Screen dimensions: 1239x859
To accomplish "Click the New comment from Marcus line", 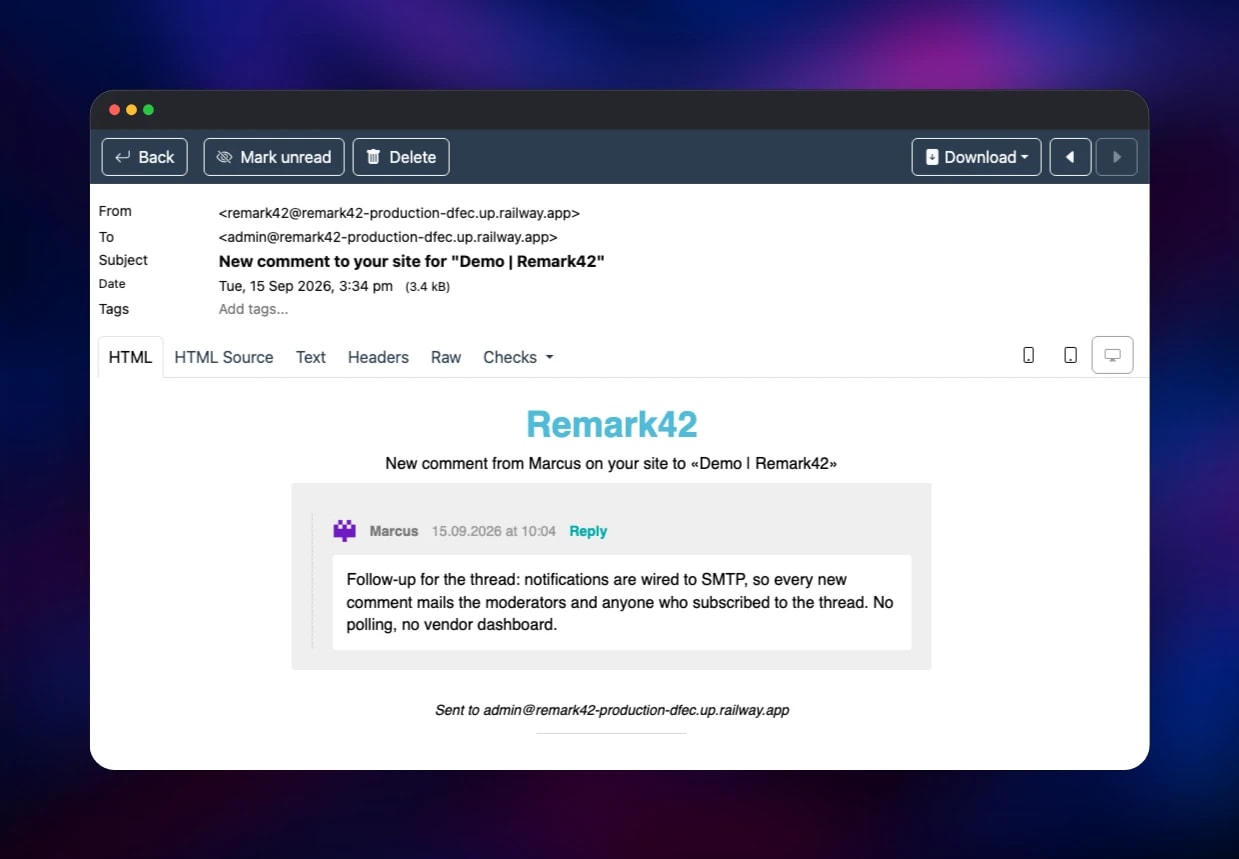I will 611,464.
